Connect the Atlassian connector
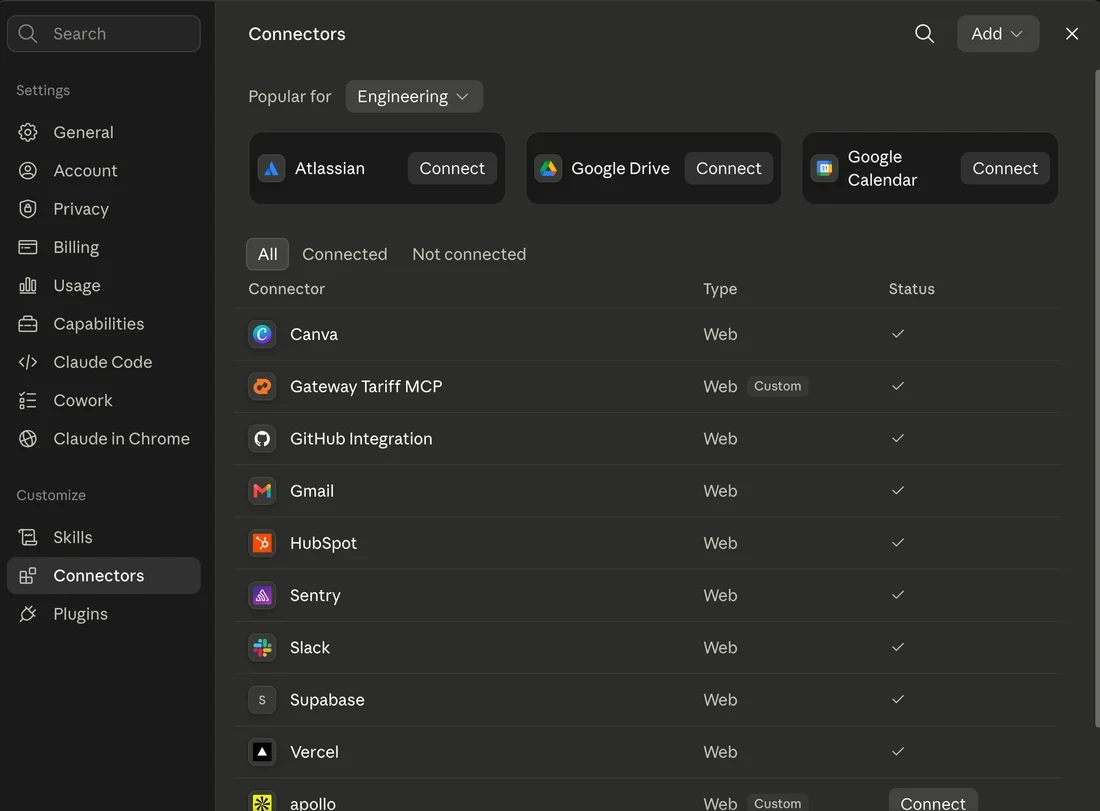Viewport: 1100px width, 811px height. [x=452, y=168]
